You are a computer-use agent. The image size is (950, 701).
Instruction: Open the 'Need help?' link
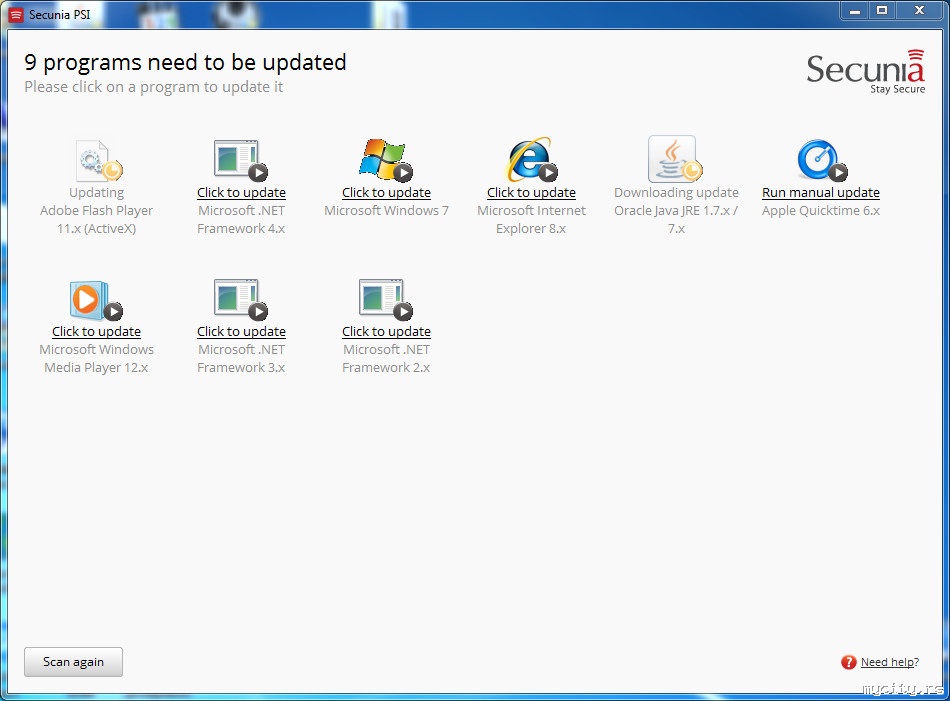(x=889, y=662)
